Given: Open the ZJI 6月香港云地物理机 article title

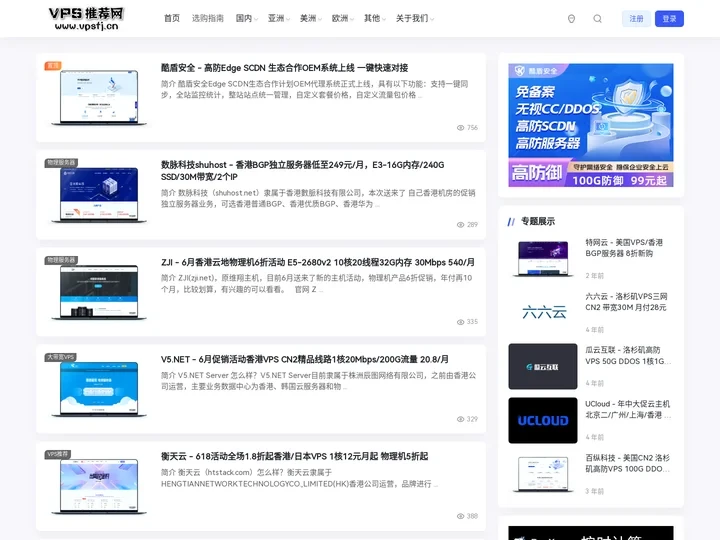Looking at the screenshot, I should pos(317,262).
